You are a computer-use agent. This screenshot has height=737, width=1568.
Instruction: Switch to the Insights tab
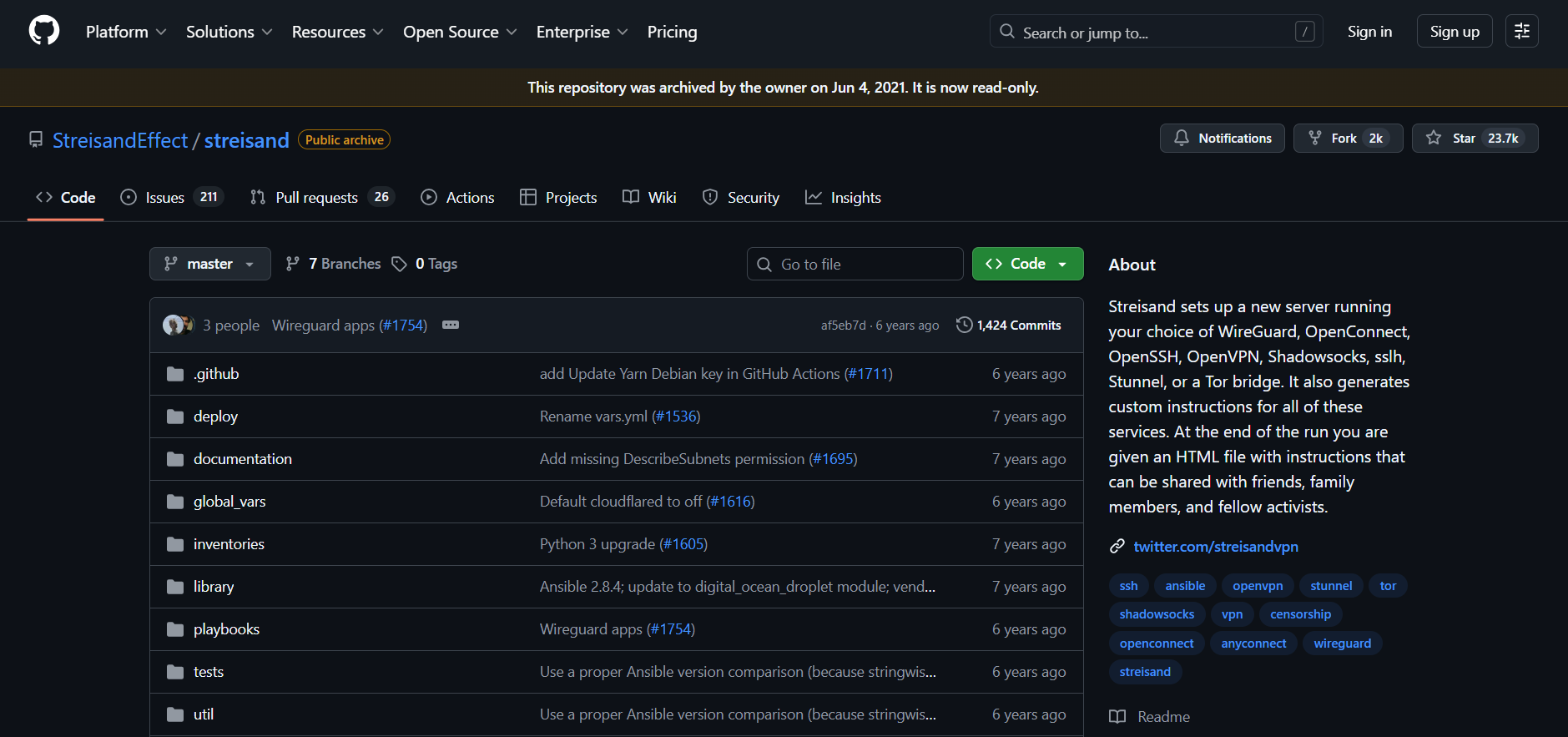[843, 198]
